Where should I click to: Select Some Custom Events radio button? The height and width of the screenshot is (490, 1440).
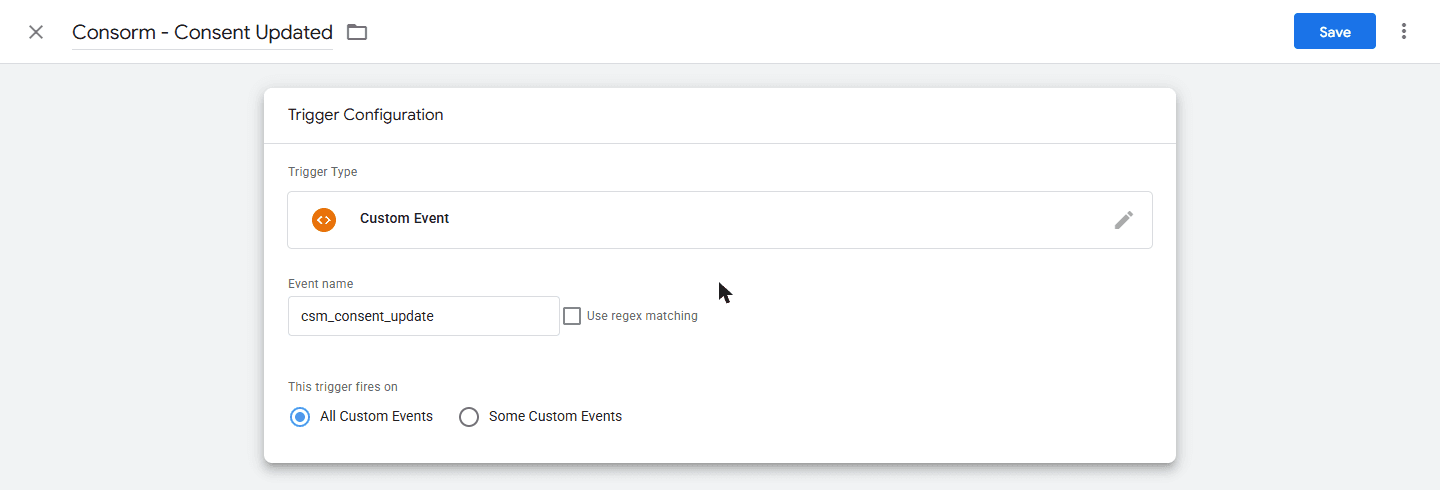[x=469, y=417]
